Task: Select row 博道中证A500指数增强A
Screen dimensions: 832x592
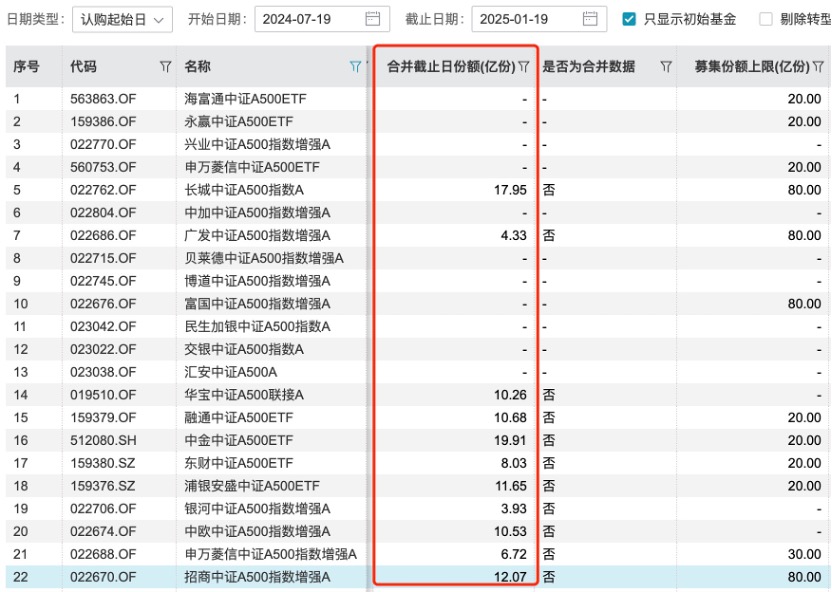Action: (x=418, y=281)
